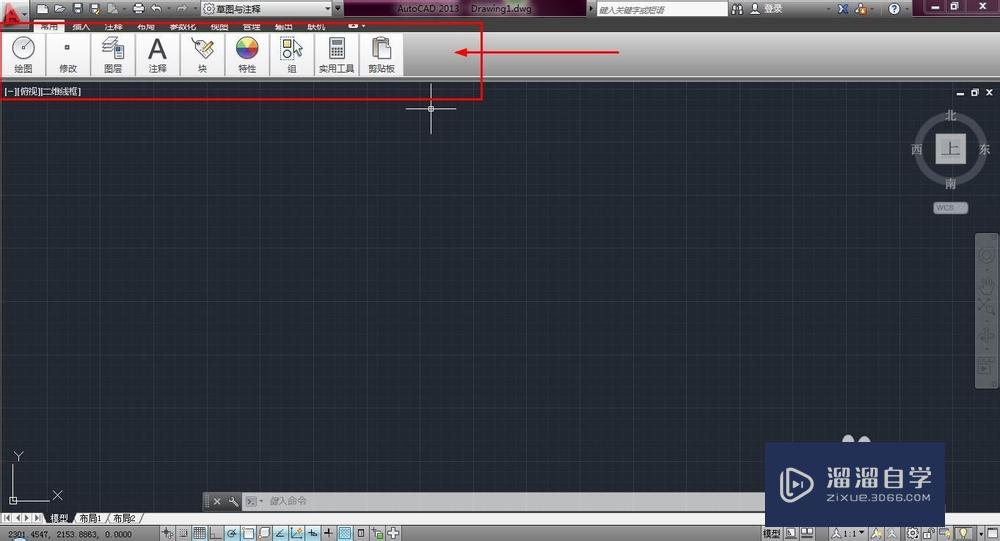The height and width of the screenshot is (541, 1000).
Task: Toggle transparency display in status bar
Action: pos(344,533)
